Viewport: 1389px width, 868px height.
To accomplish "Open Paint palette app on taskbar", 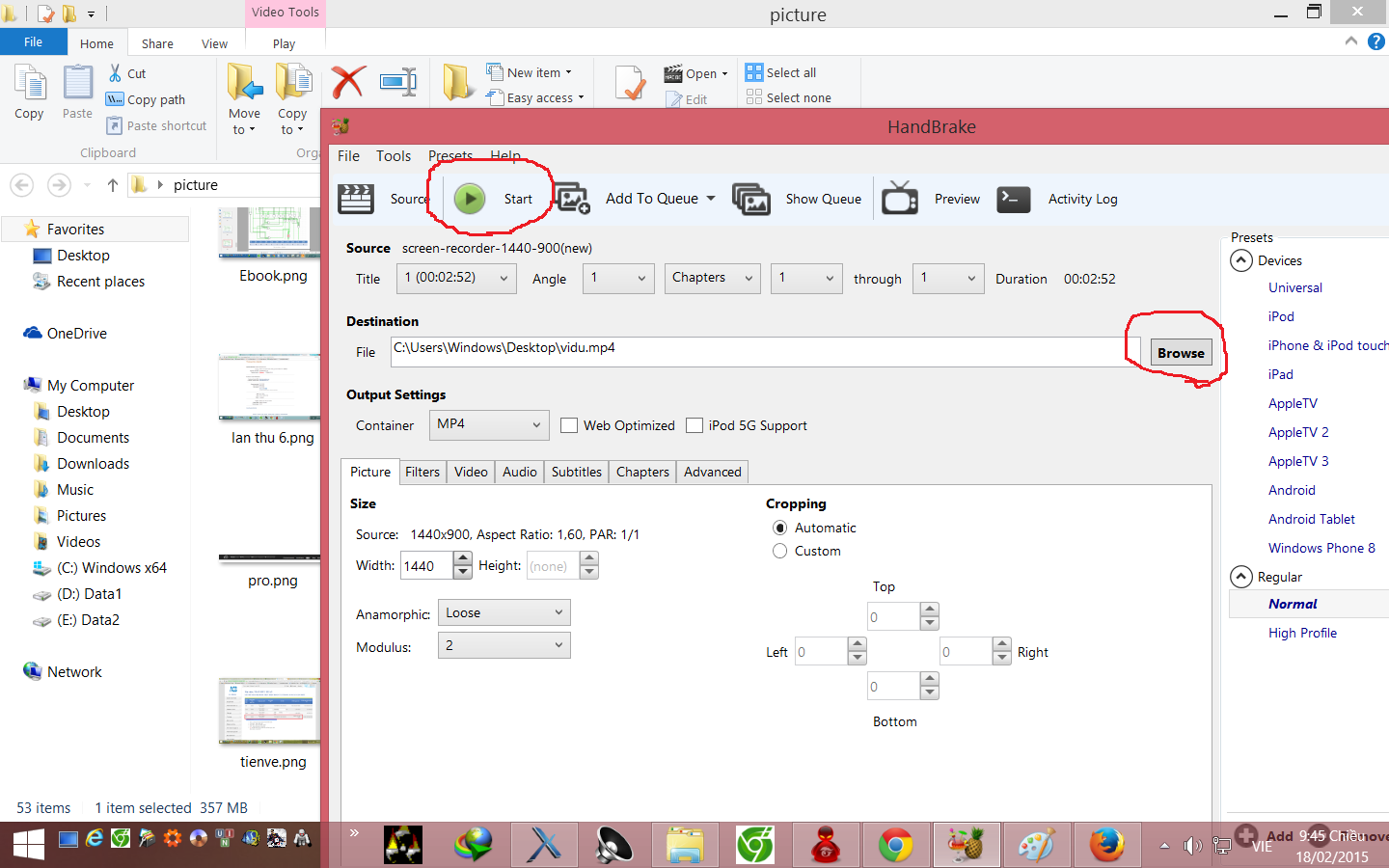I will pos(1036,846).
